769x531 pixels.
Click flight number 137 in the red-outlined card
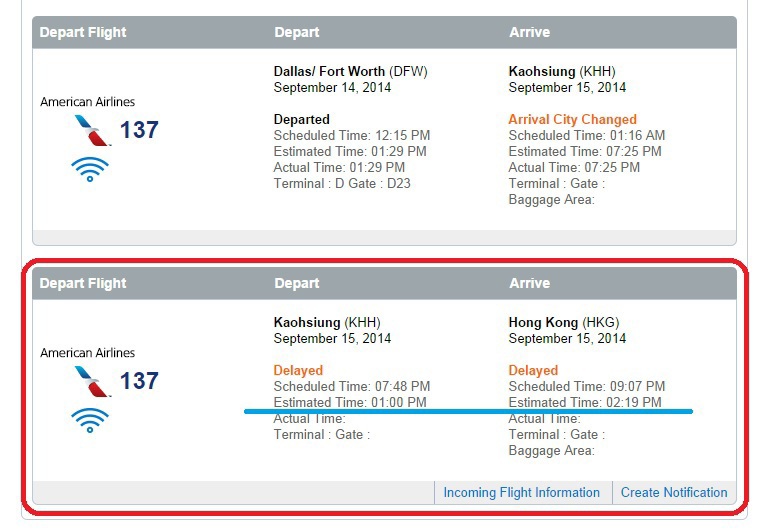tap(139, 381)
